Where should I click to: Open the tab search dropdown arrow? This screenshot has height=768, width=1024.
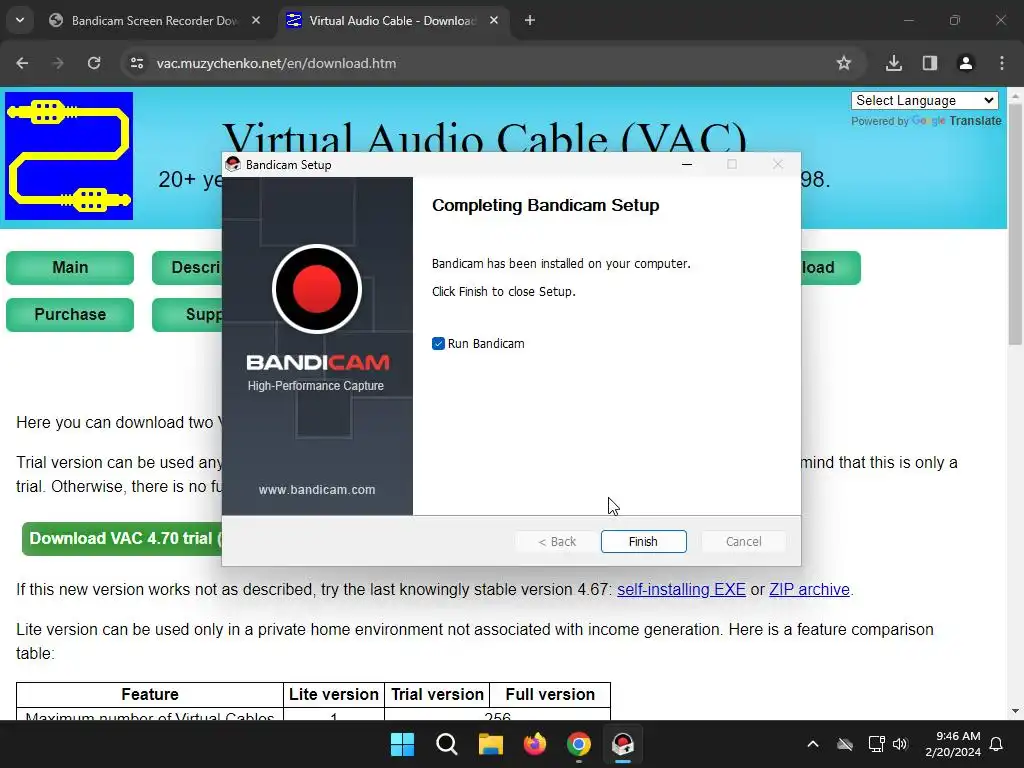coord(20,21)
